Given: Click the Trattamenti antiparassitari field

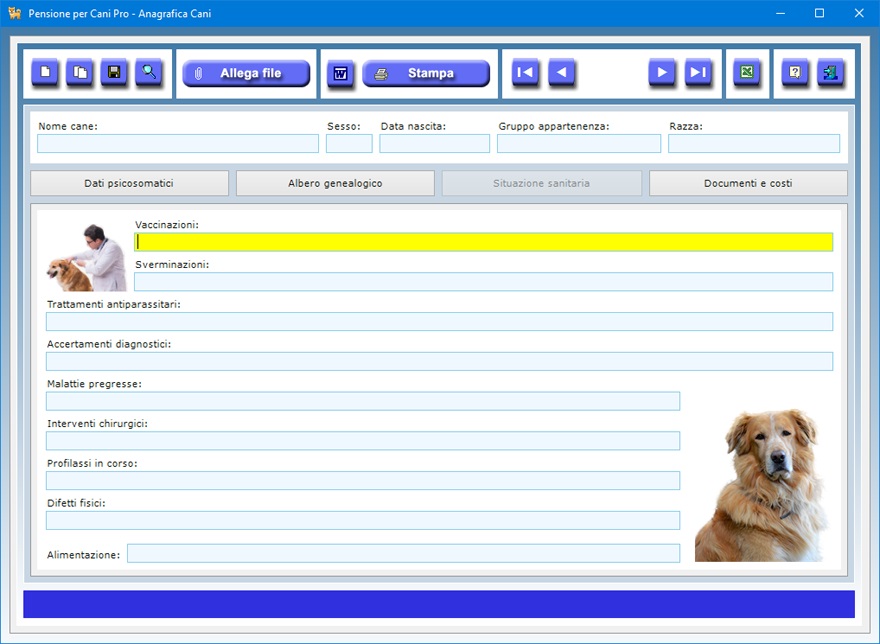Looking at the screenshot, I should pos(439,322).
